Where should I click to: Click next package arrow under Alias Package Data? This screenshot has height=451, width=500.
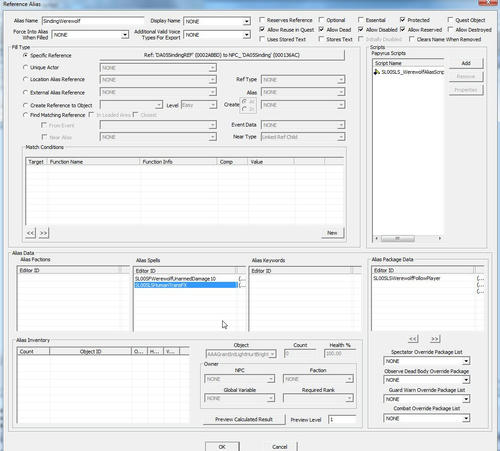(x=435, y=339)
